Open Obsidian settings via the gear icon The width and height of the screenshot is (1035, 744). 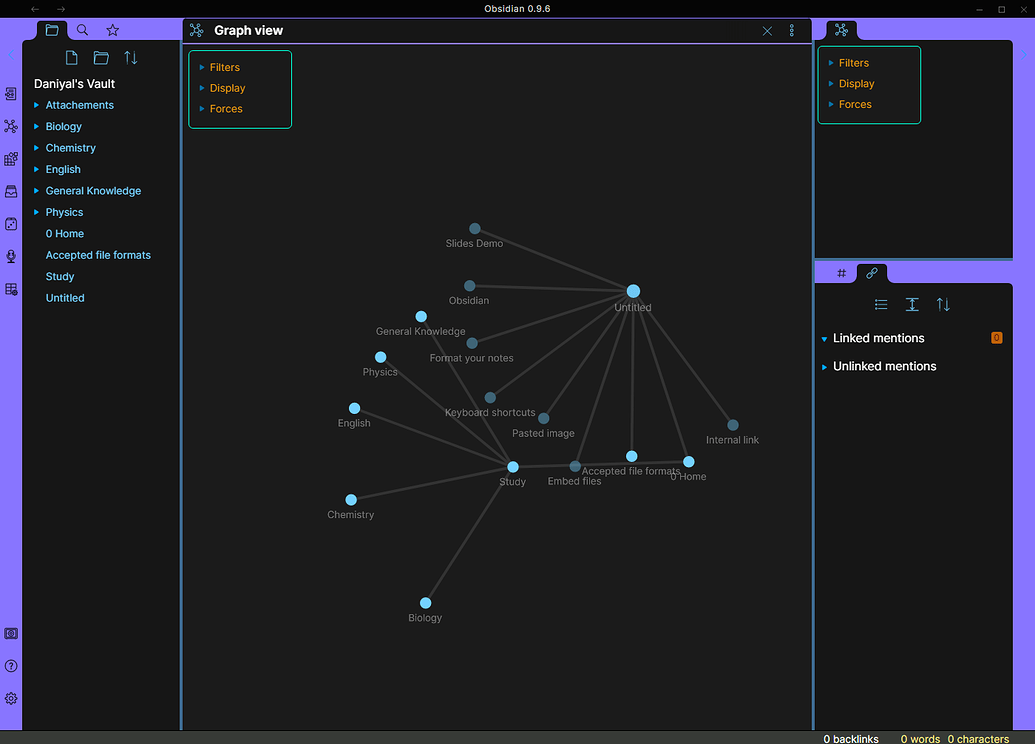11,698
